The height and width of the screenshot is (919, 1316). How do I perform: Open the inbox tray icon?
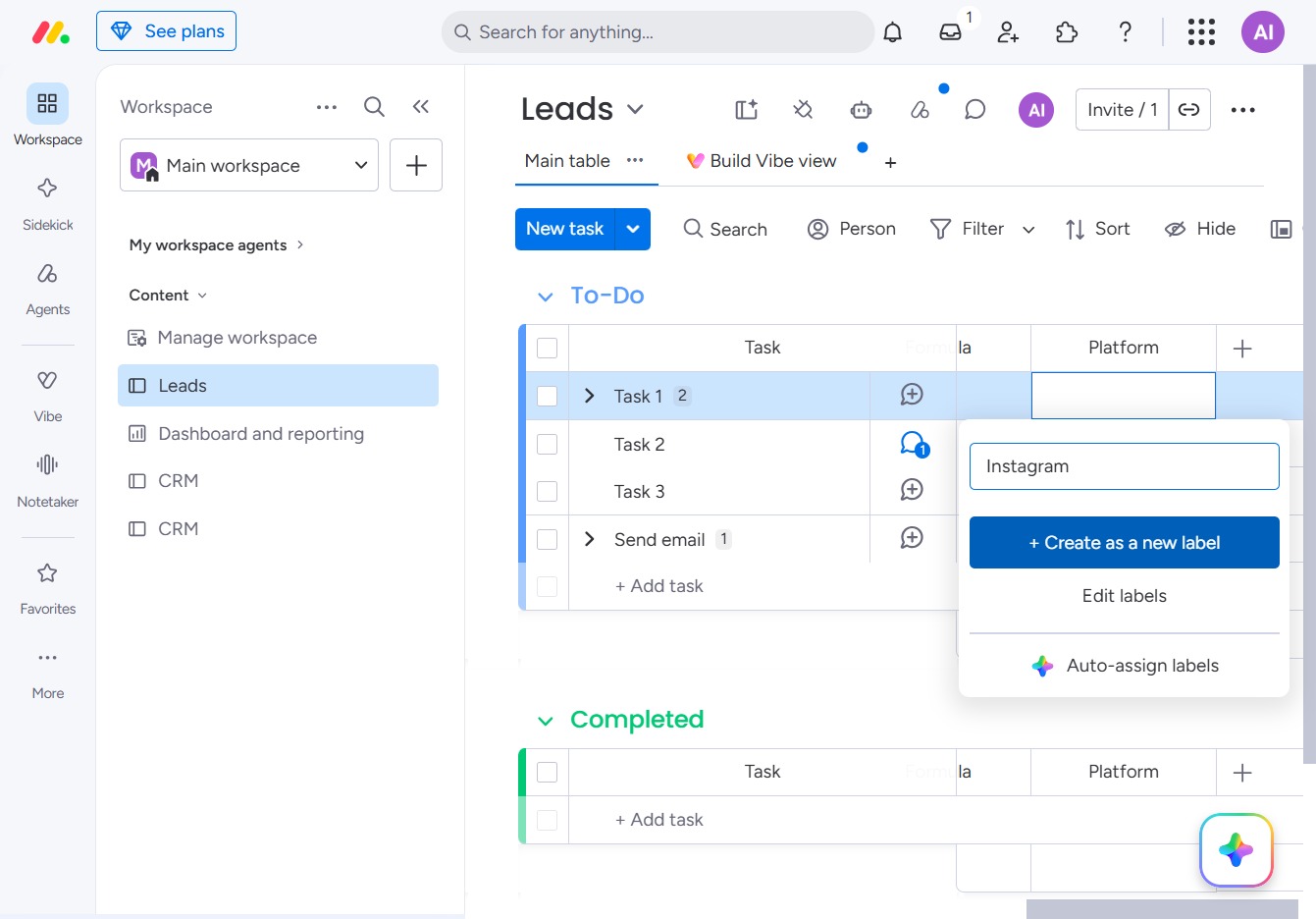pos(950,32)
